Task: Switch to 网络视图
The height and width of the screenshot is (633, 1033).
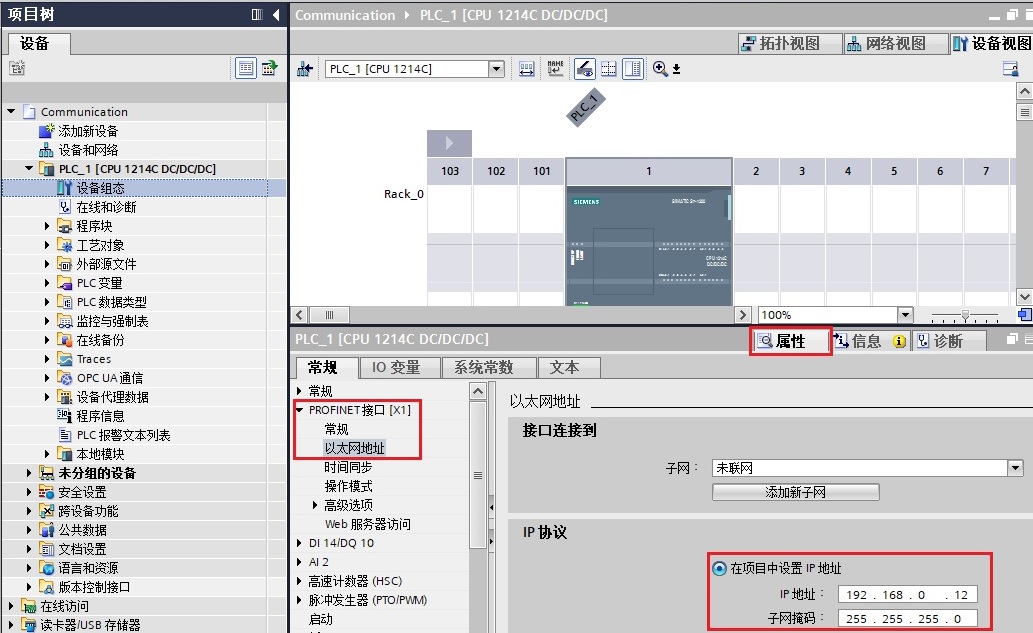Action: pos(895,43)
